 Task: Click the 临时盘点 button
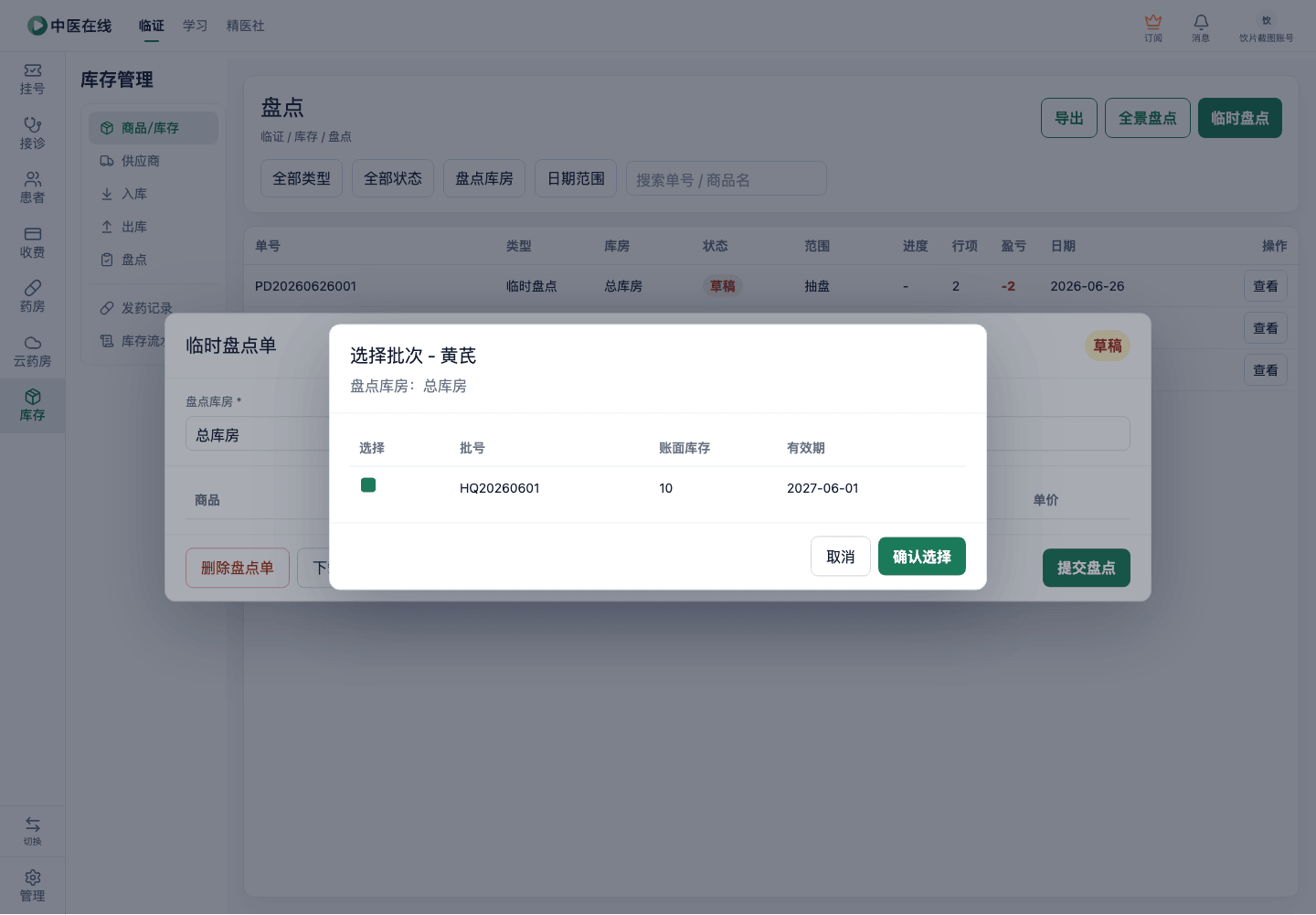click(x=1240, y=118)
